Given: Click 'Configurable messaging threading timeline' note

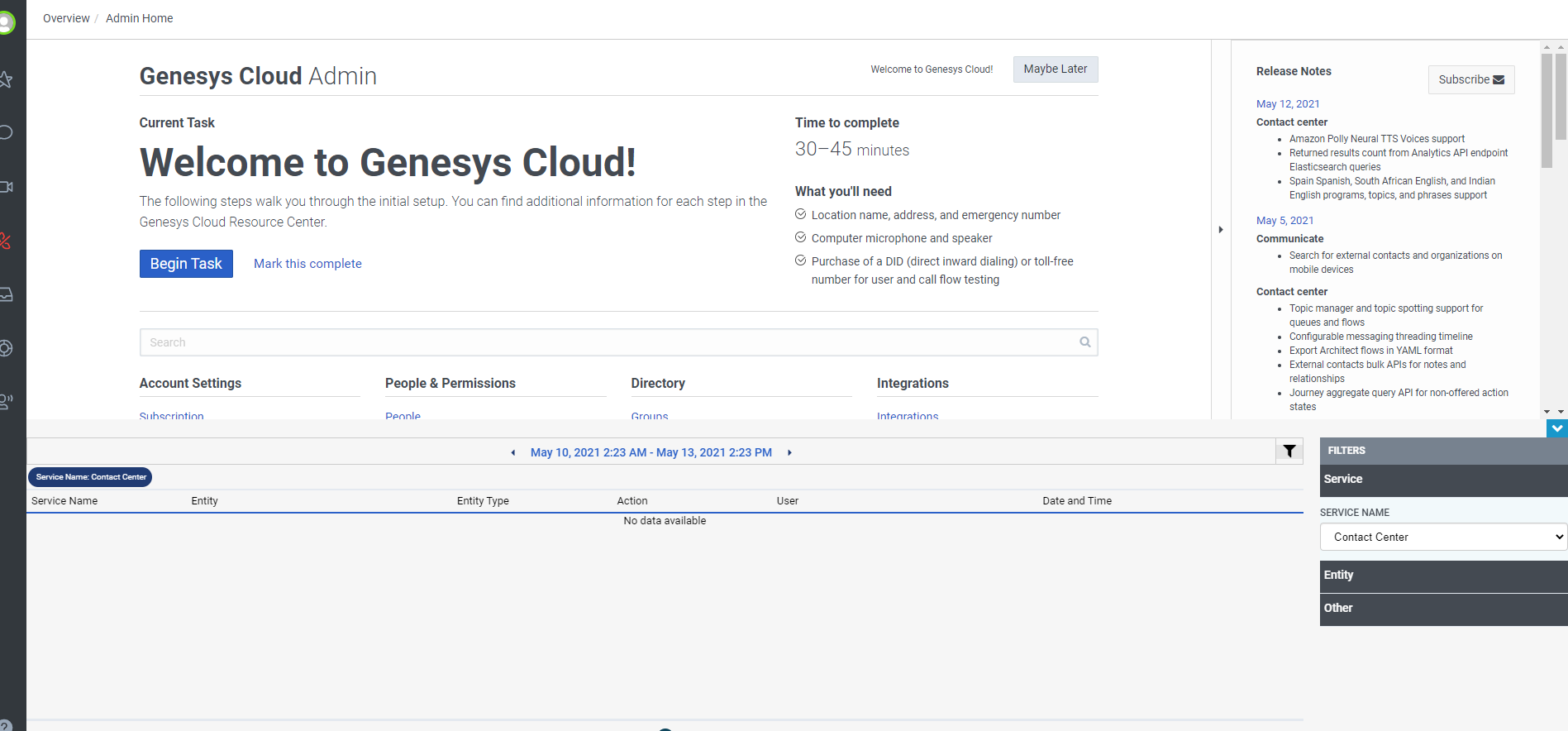Looking at the screenshot, I should click(1381, 337).
